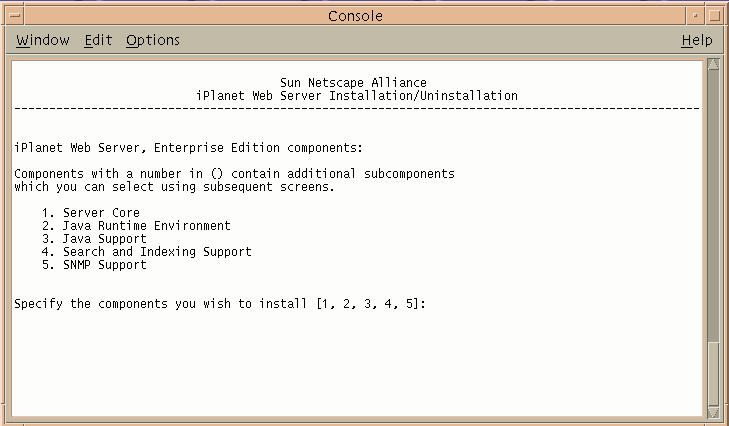The image size is (729, 426).
Task: Open the window menu button beside the title
Action: coord(11,15)
